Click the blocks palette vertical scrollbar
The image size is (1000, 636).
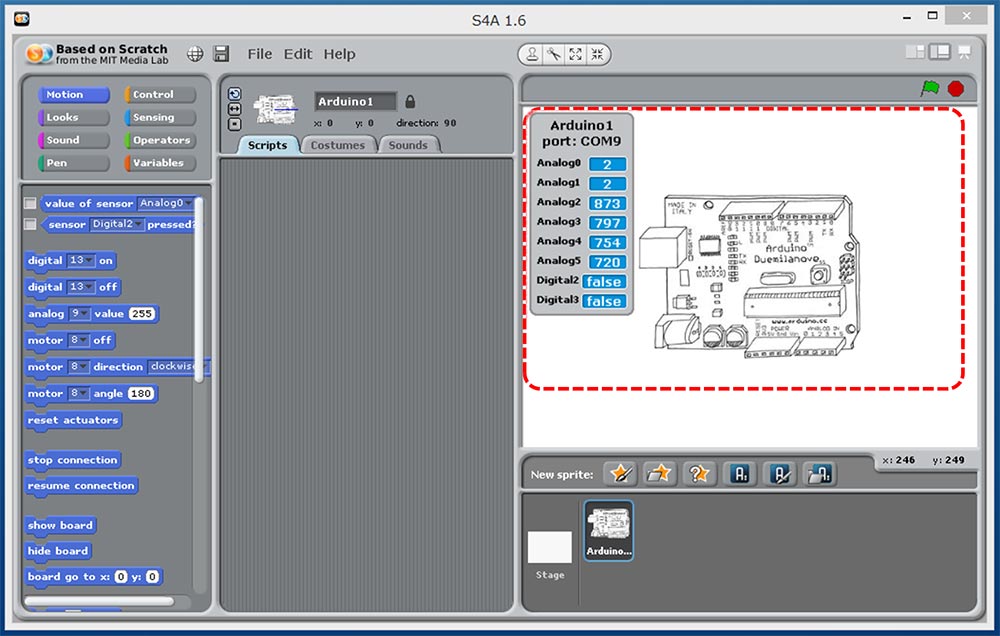[198, 289]
